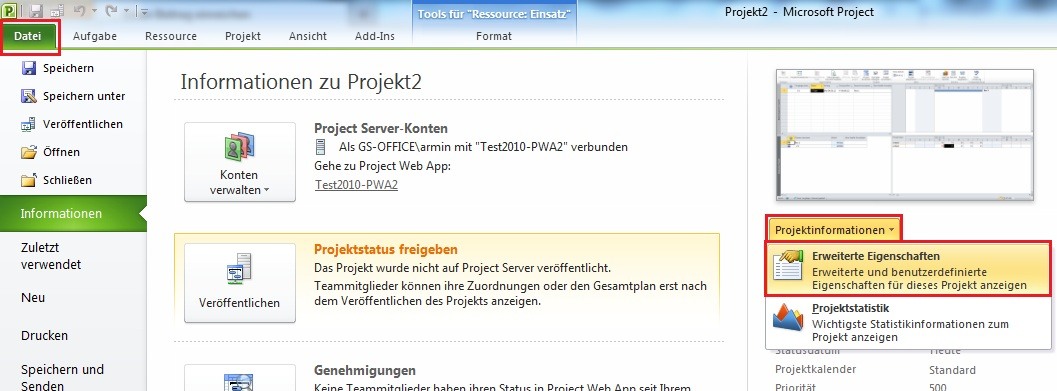Screen dimensions: 1057x391
Task: Click the Veröffentlichen sidebar icon
Action: [x=28, y=124]
